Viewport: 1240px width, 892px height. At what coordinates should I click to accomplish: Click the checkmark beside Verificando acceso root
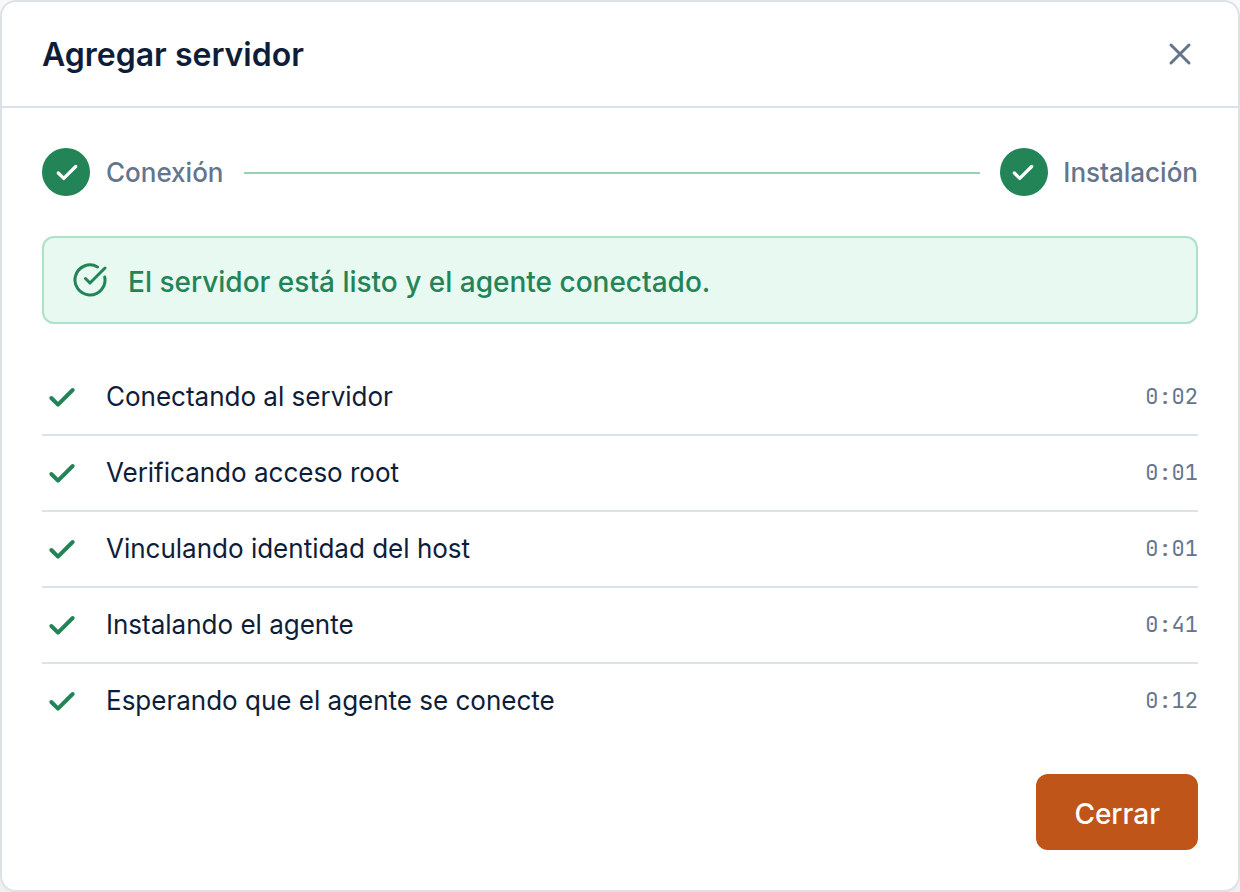(x=62, y=473)
